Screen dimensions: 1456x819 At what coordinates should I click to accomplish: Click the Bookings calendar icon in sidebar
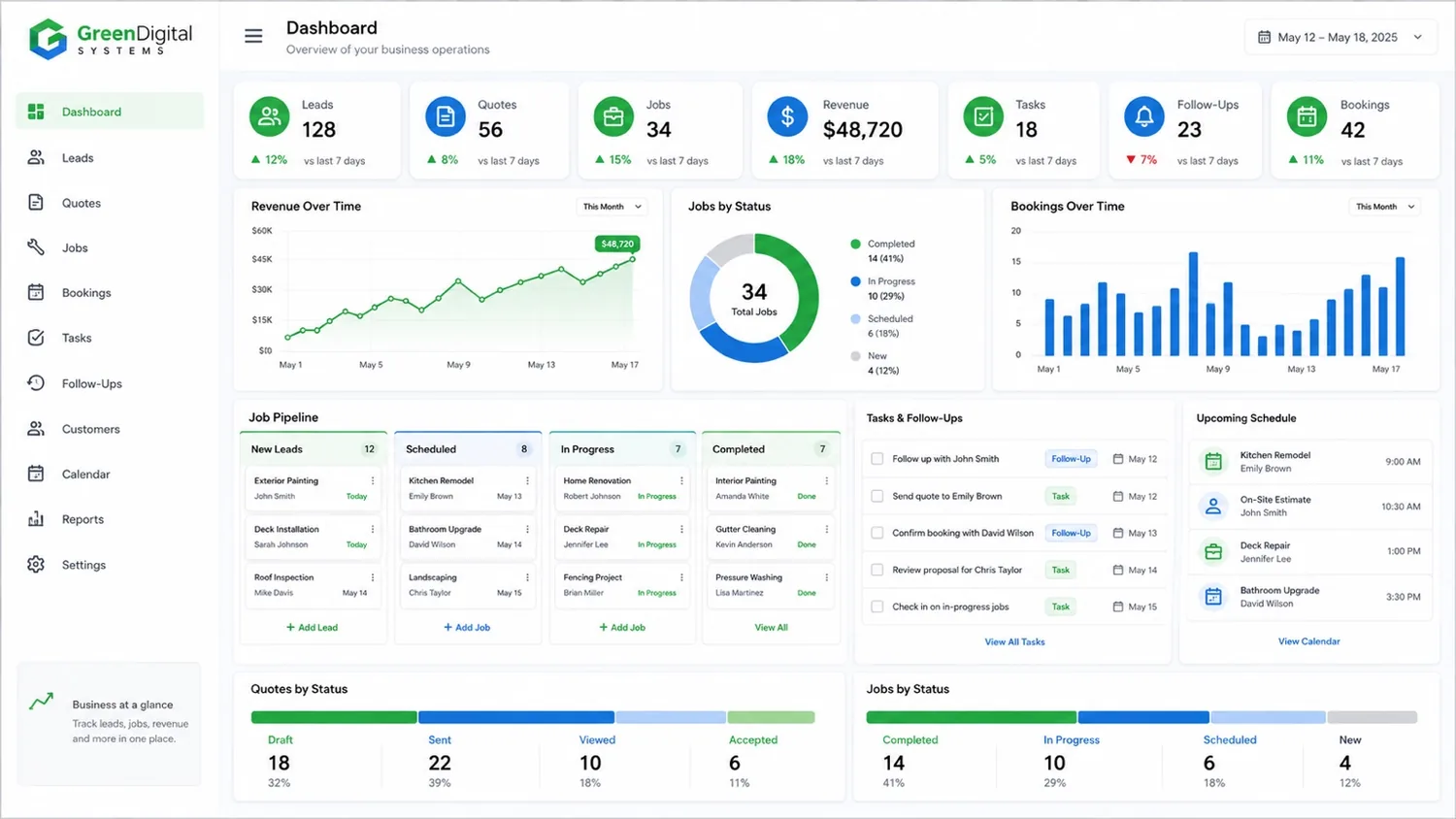36,292
